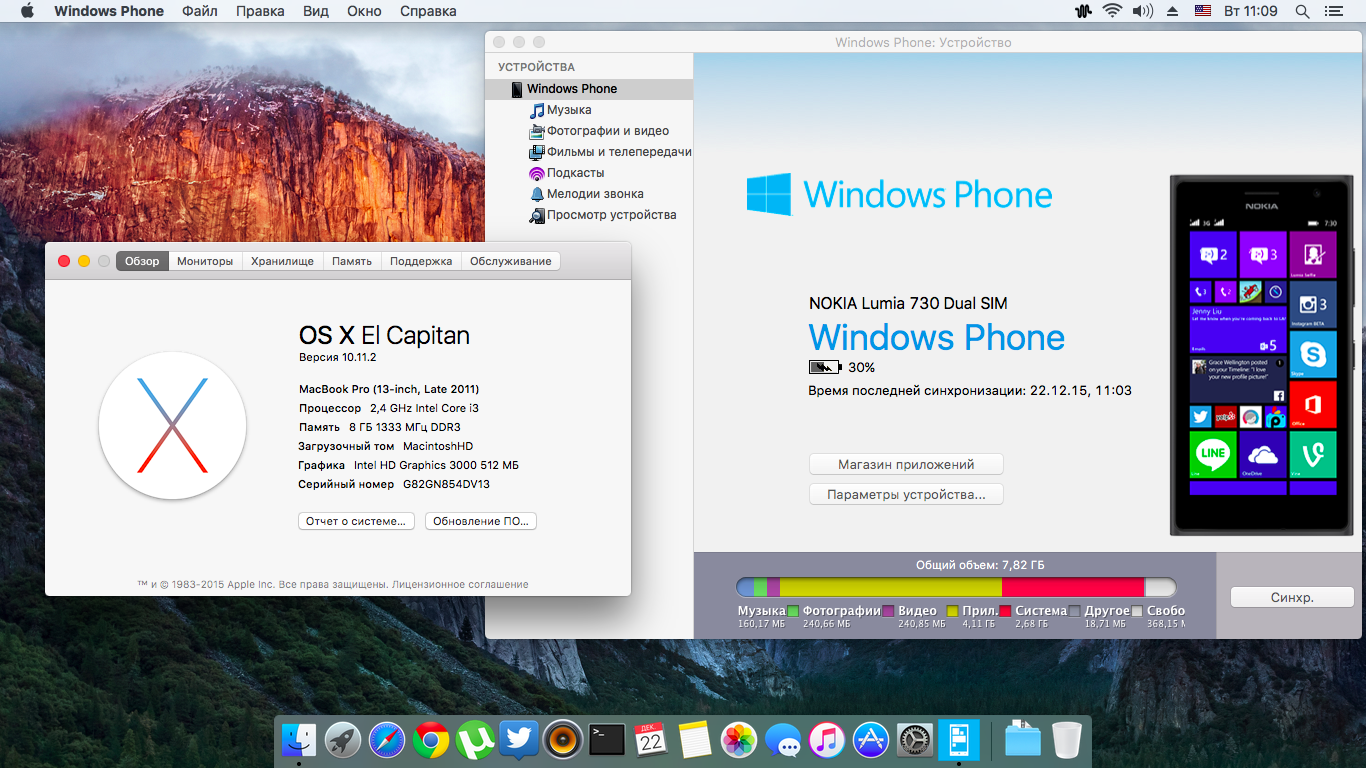
Task: Select Windows Phone device in sidebar
Action: (x=589, y=89)
